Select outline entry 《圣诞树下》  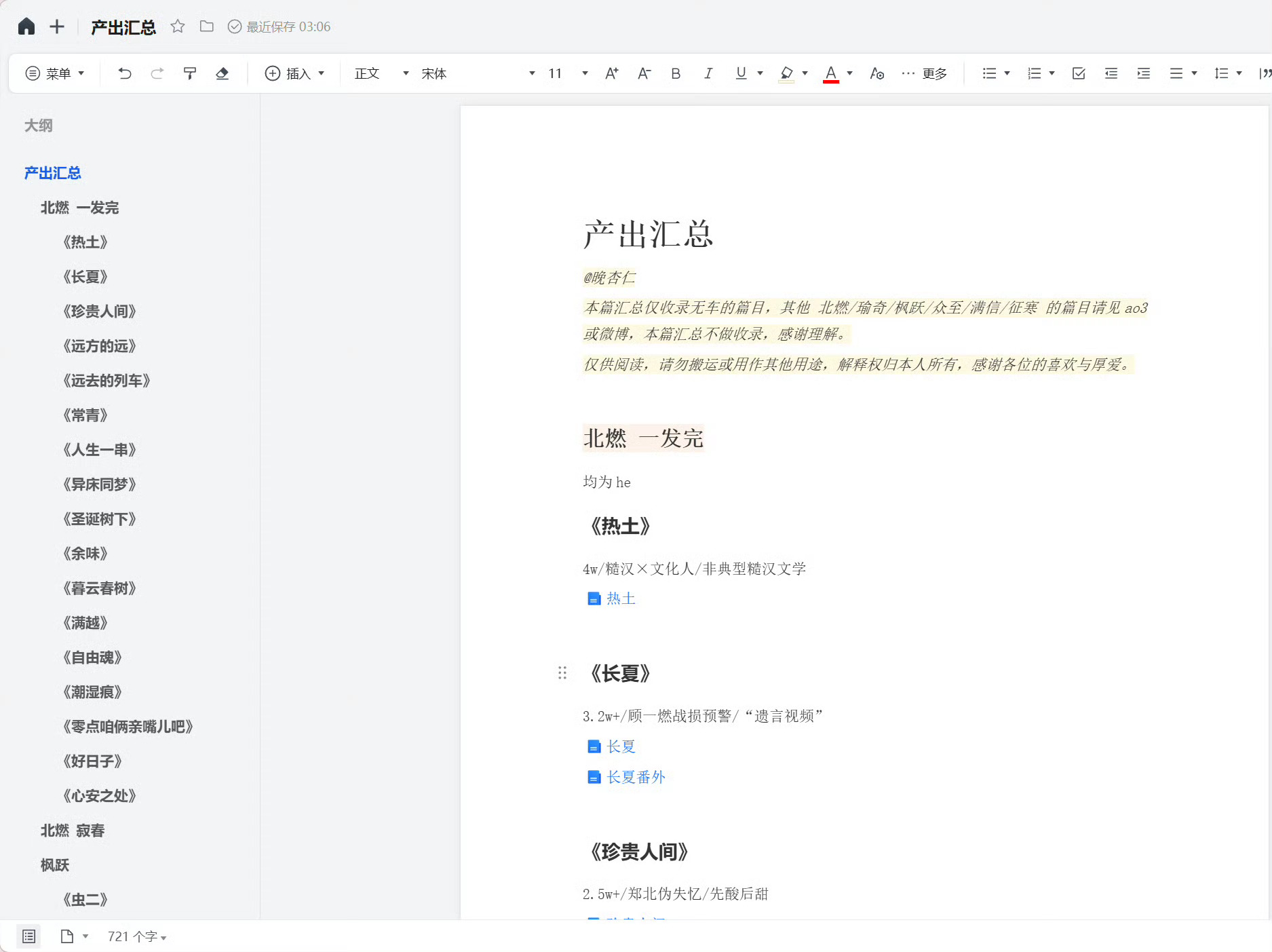100,519
